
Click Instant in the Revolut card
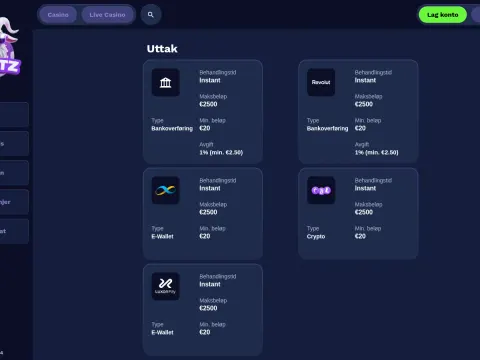[x=365, y=80]
